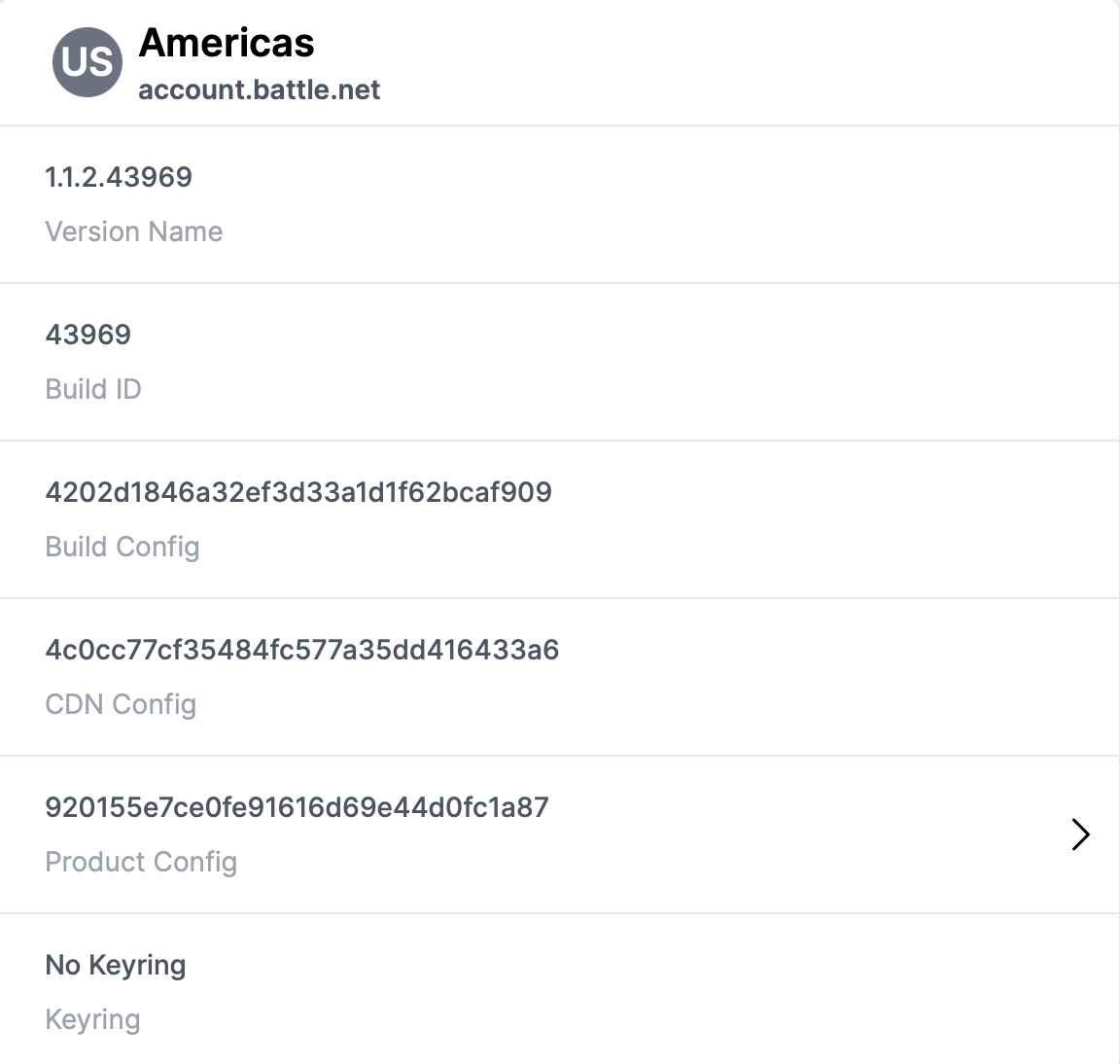Click the CDN Config label
1120x1064 pixels.
tap(121, 704)
